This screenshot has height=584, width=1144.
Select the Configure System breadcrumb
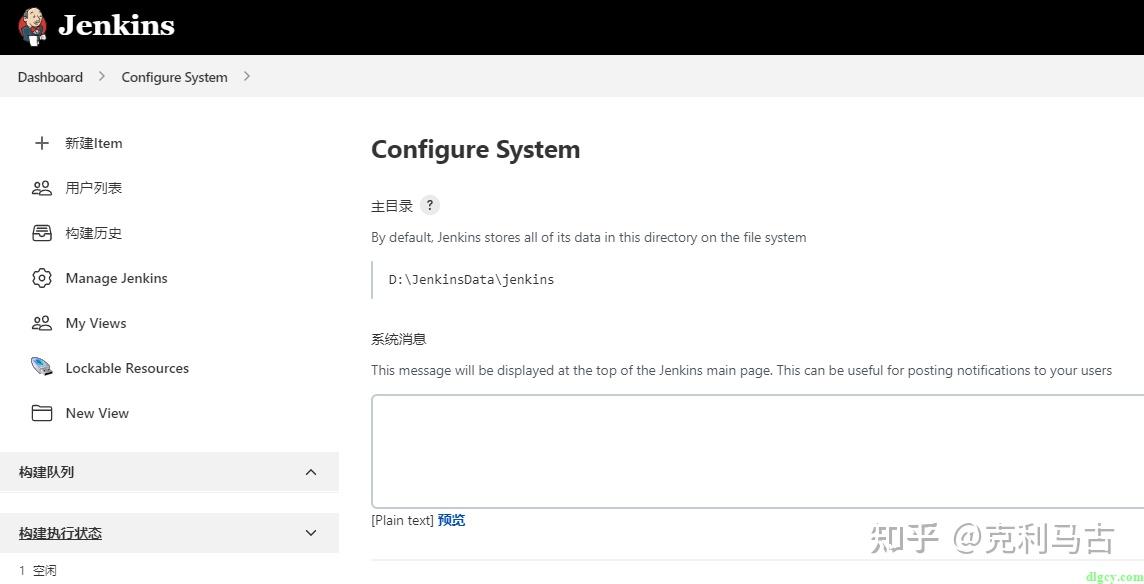click(x=174, y=77)
